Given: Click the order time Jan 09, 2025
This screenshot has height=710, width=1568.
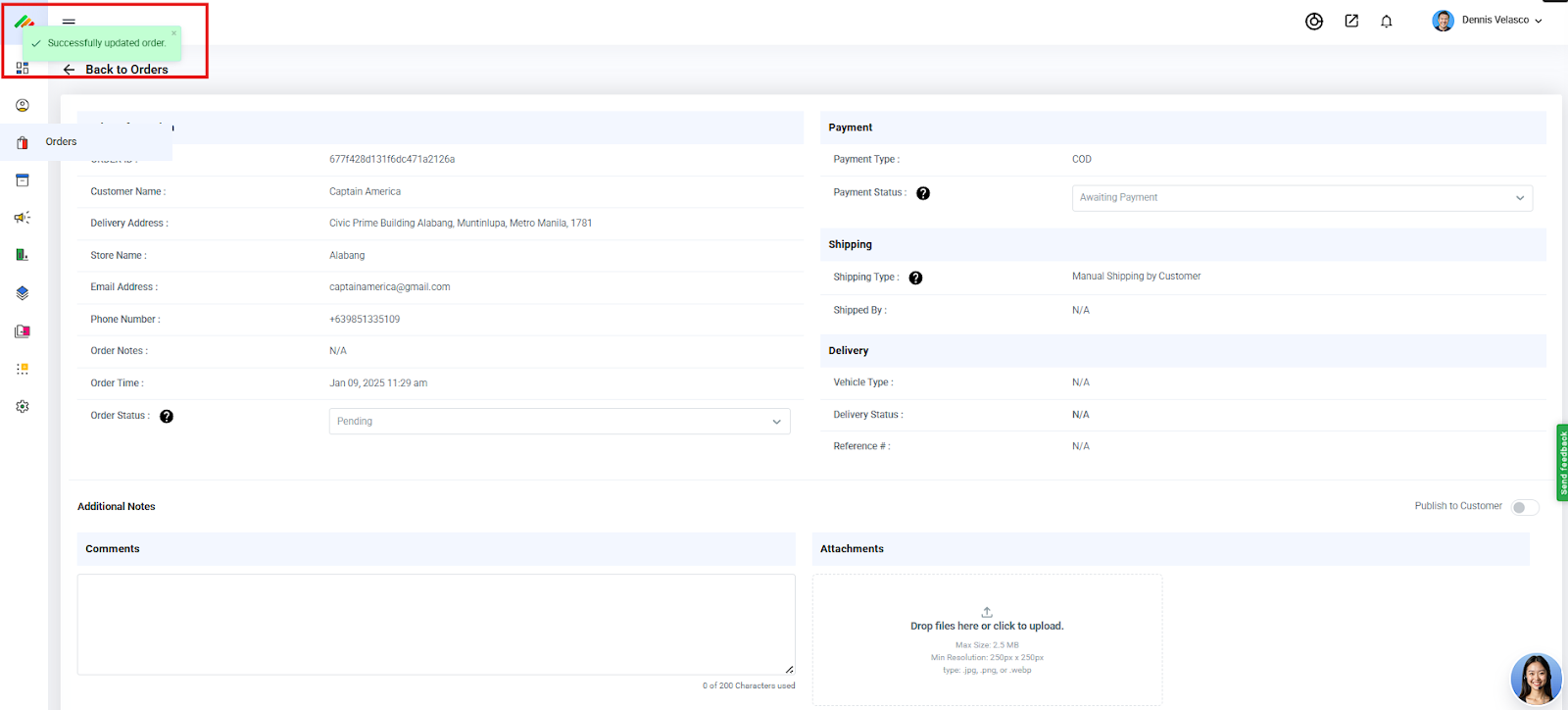Looking at the screenshot, I should point(378,383).
